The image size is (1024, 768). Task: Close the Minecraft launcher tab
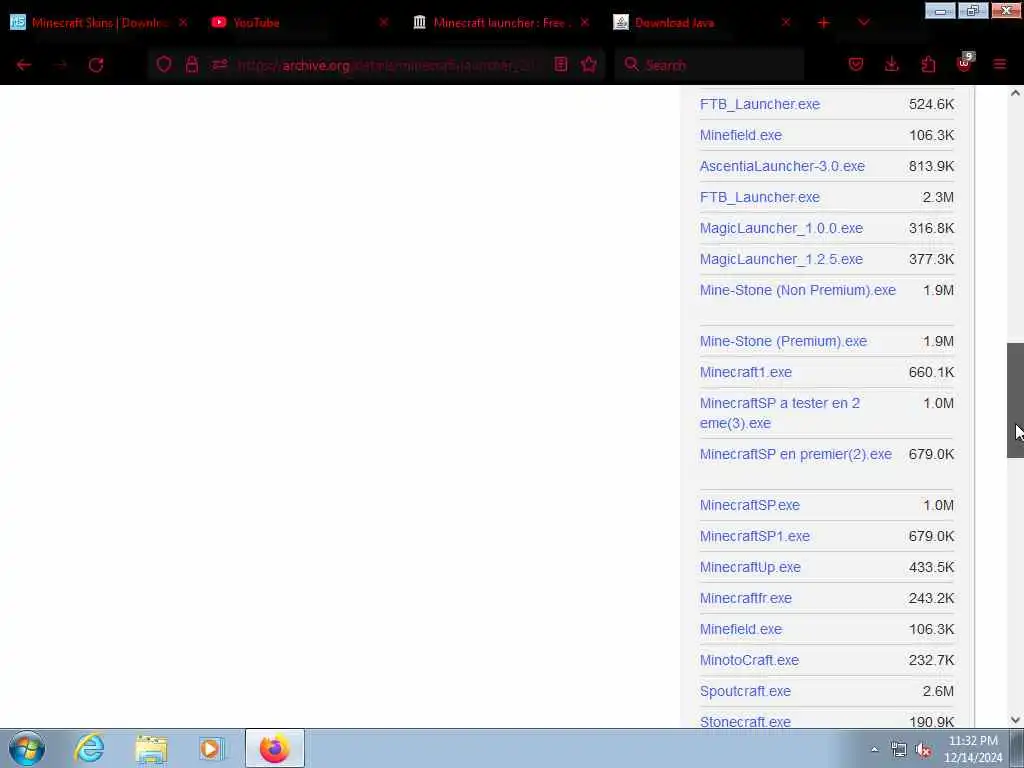click(x=584, y=22)
